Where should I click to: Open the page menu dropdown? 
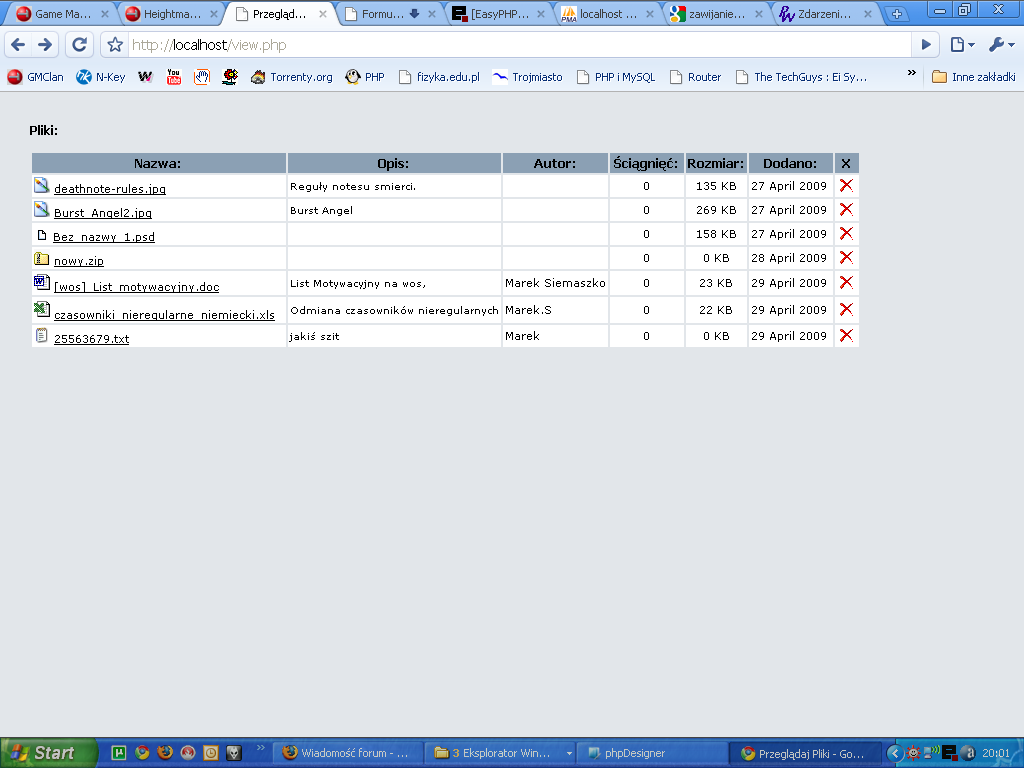click(x=961, y=45)
